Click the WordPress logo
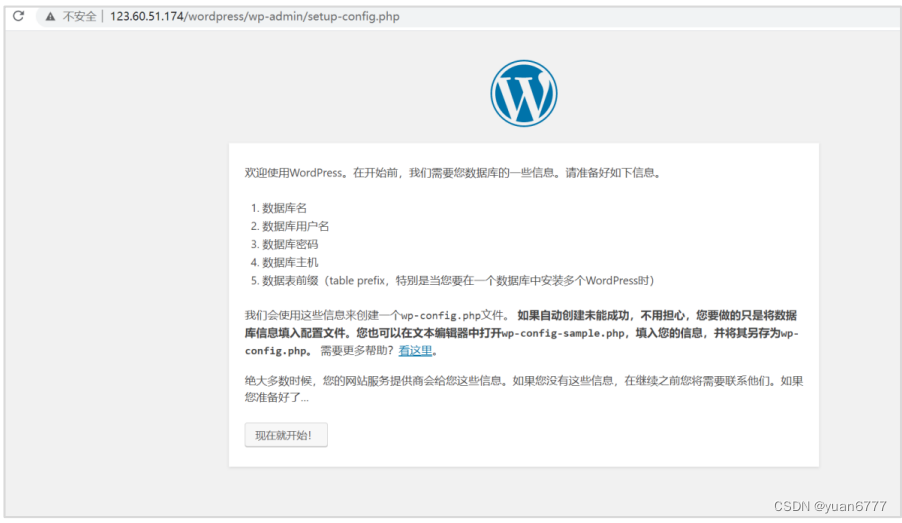Image resolution: width=902 pixels, height=523 pixels. [523, 93]
